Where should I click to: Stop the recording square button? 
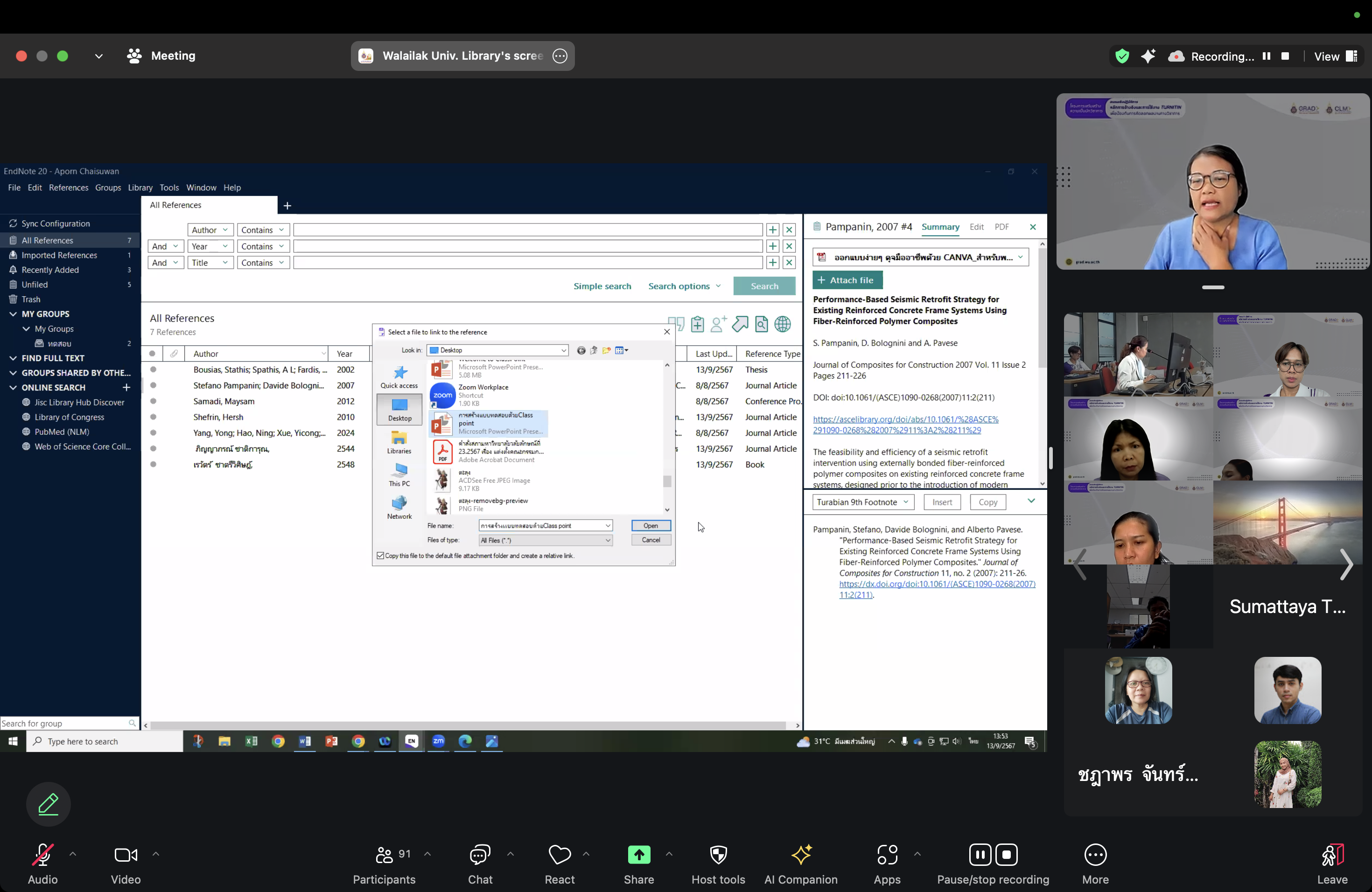[1285, 56]
